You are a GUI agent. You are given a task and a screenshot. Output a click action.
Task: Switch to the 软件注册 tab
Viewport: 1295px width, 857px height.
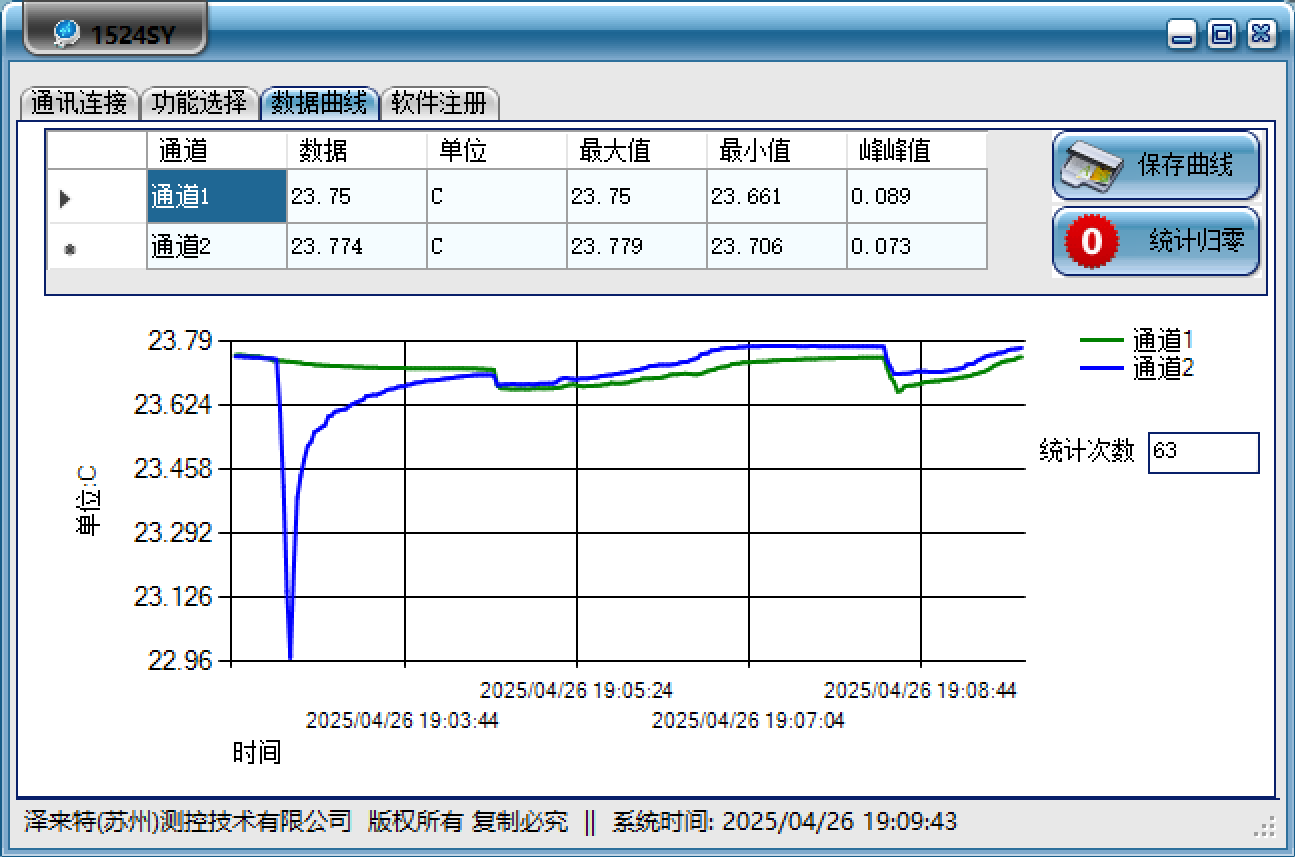[440, 102]
